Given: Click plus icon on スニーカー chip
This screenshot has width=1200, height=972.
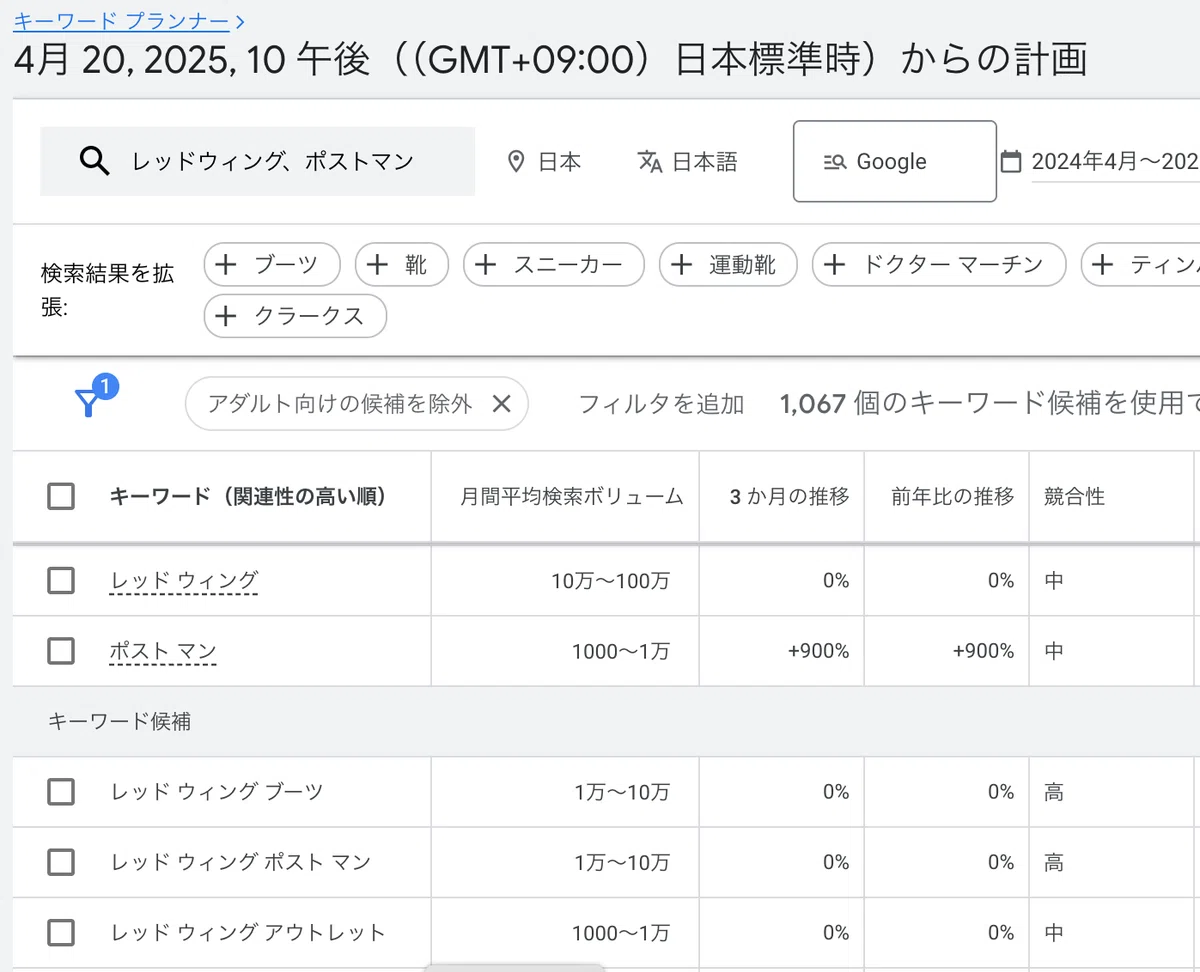Looking at the screenshot, I should pyautogui.click(x=486, y=265).
